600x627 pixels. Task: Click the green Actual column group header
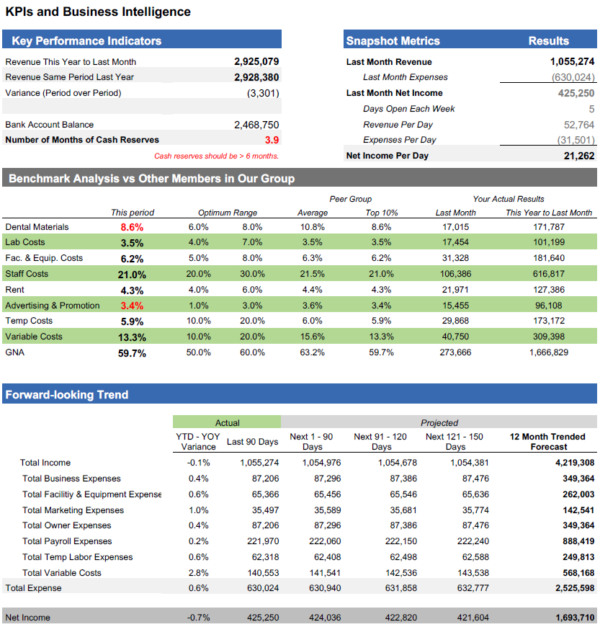tap(226, 423)
